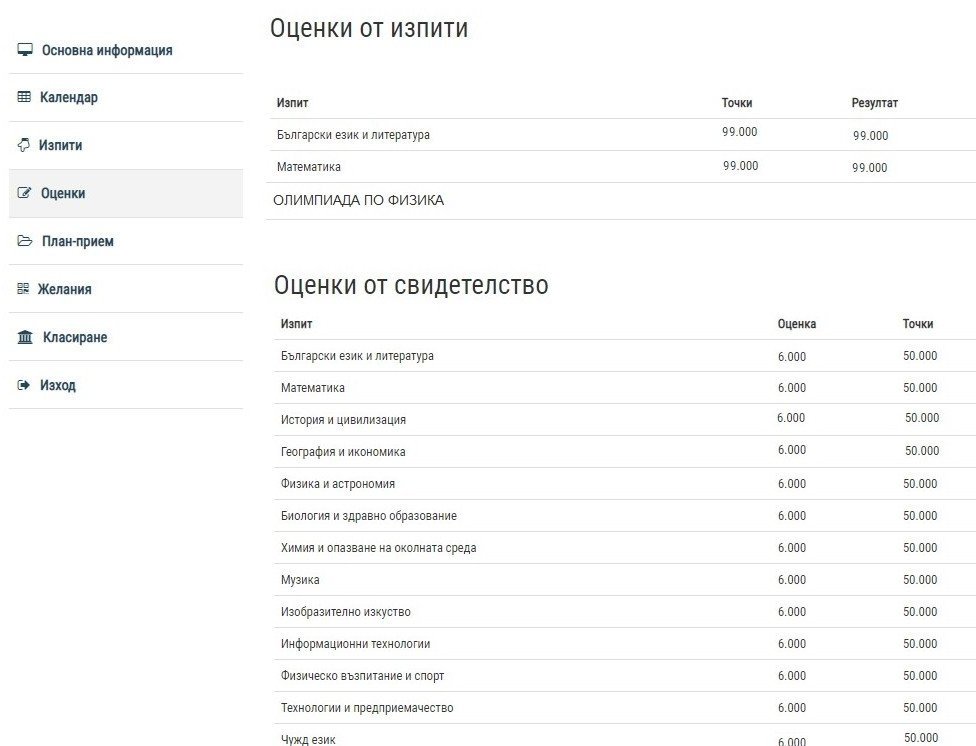The image size is (976, 746).
Task: Open the Изпити page from sidebar
Action: [61, 145]
